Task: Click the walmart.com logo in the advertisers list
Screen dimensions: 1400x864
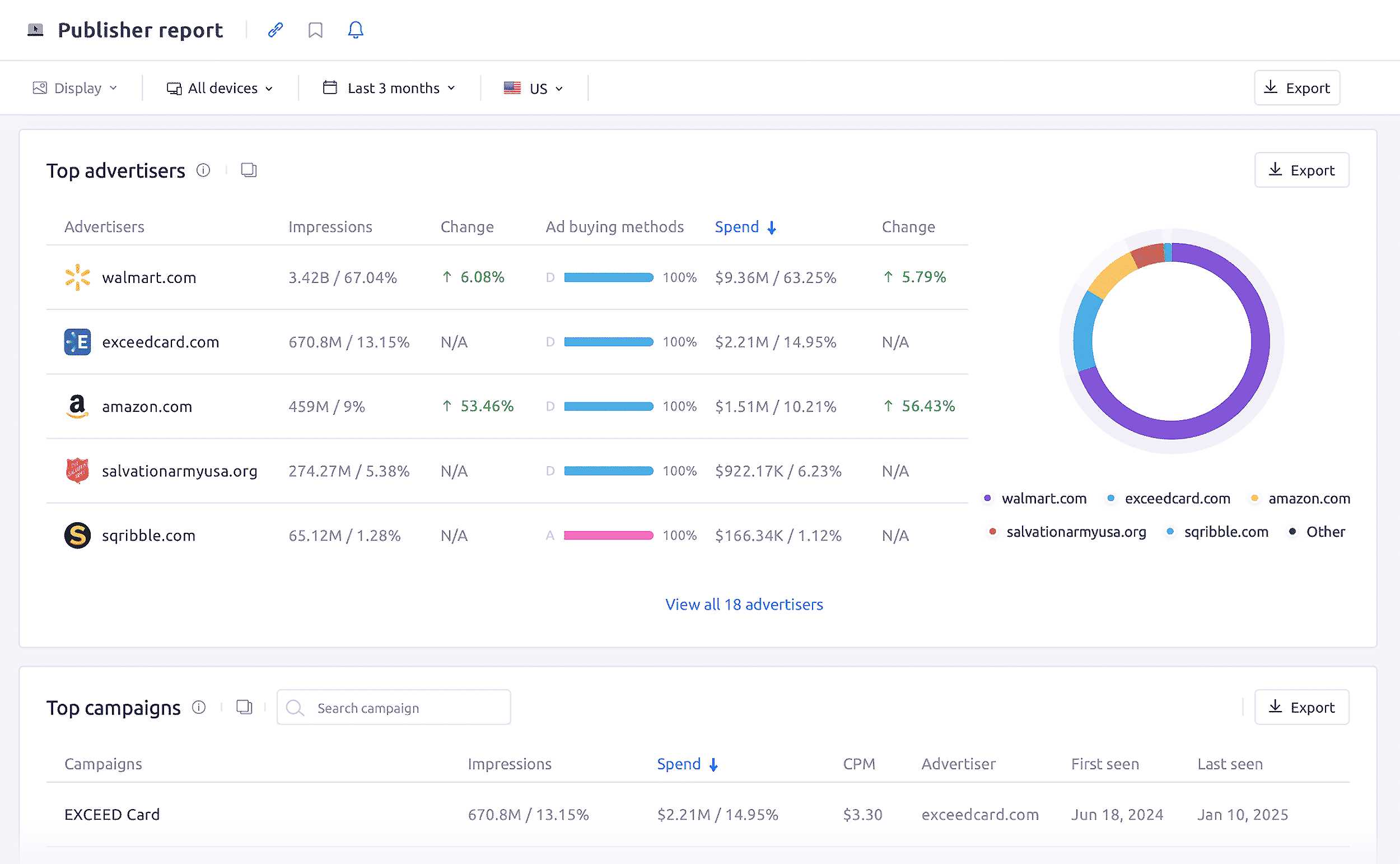Action: 78,278
